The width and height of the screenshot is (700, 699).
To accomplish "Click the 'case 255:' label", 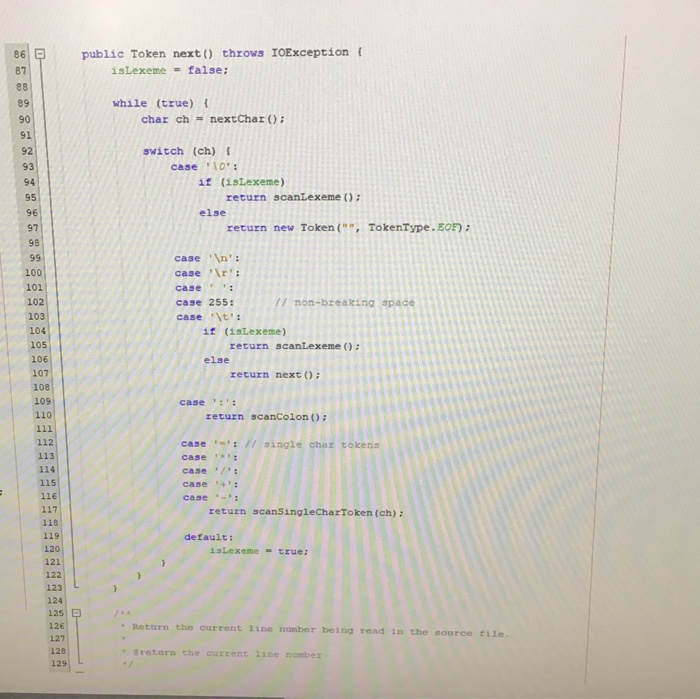I will [205, 302].
